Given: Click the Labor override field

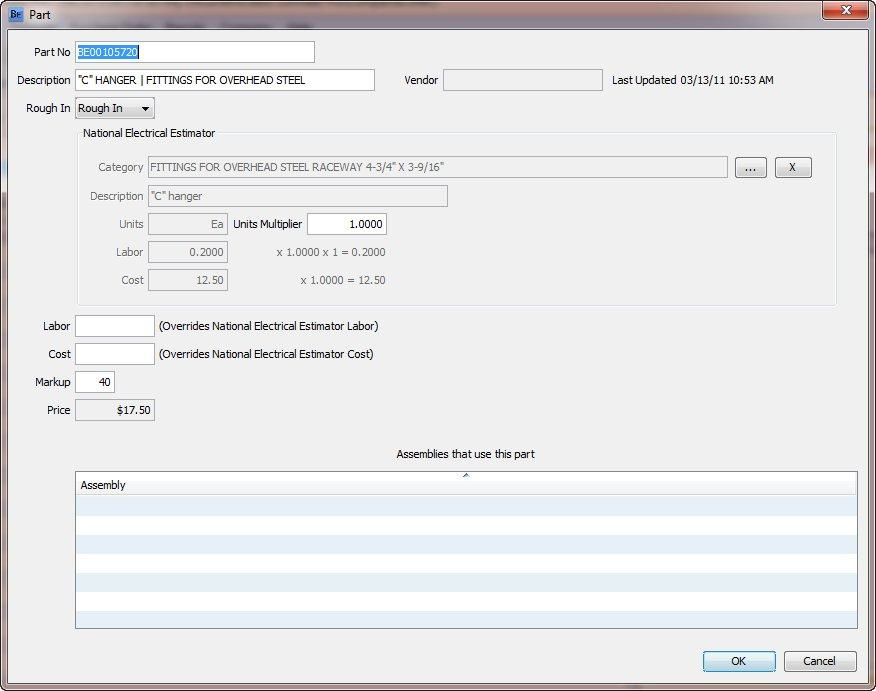Looking at the screenshot, I should point(113,325).
